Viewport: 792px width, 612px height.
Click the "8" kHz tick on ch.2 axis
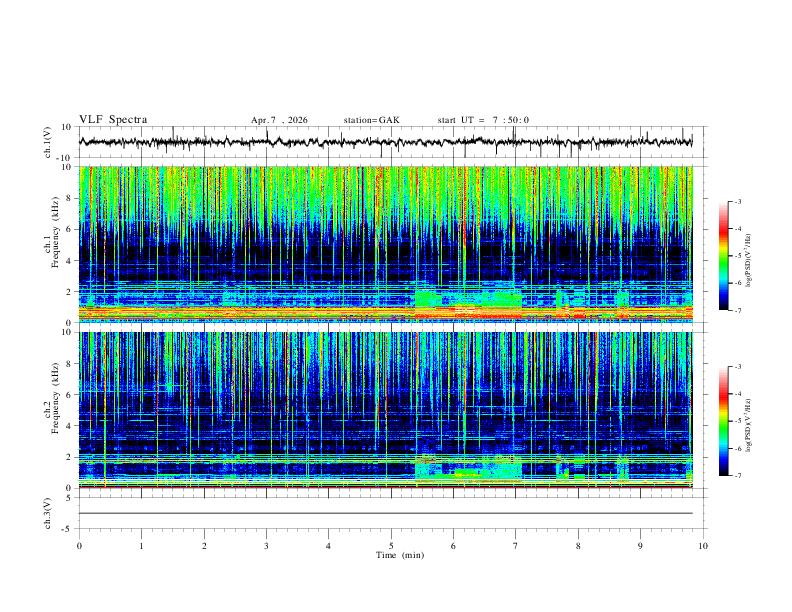coord(70,364)
